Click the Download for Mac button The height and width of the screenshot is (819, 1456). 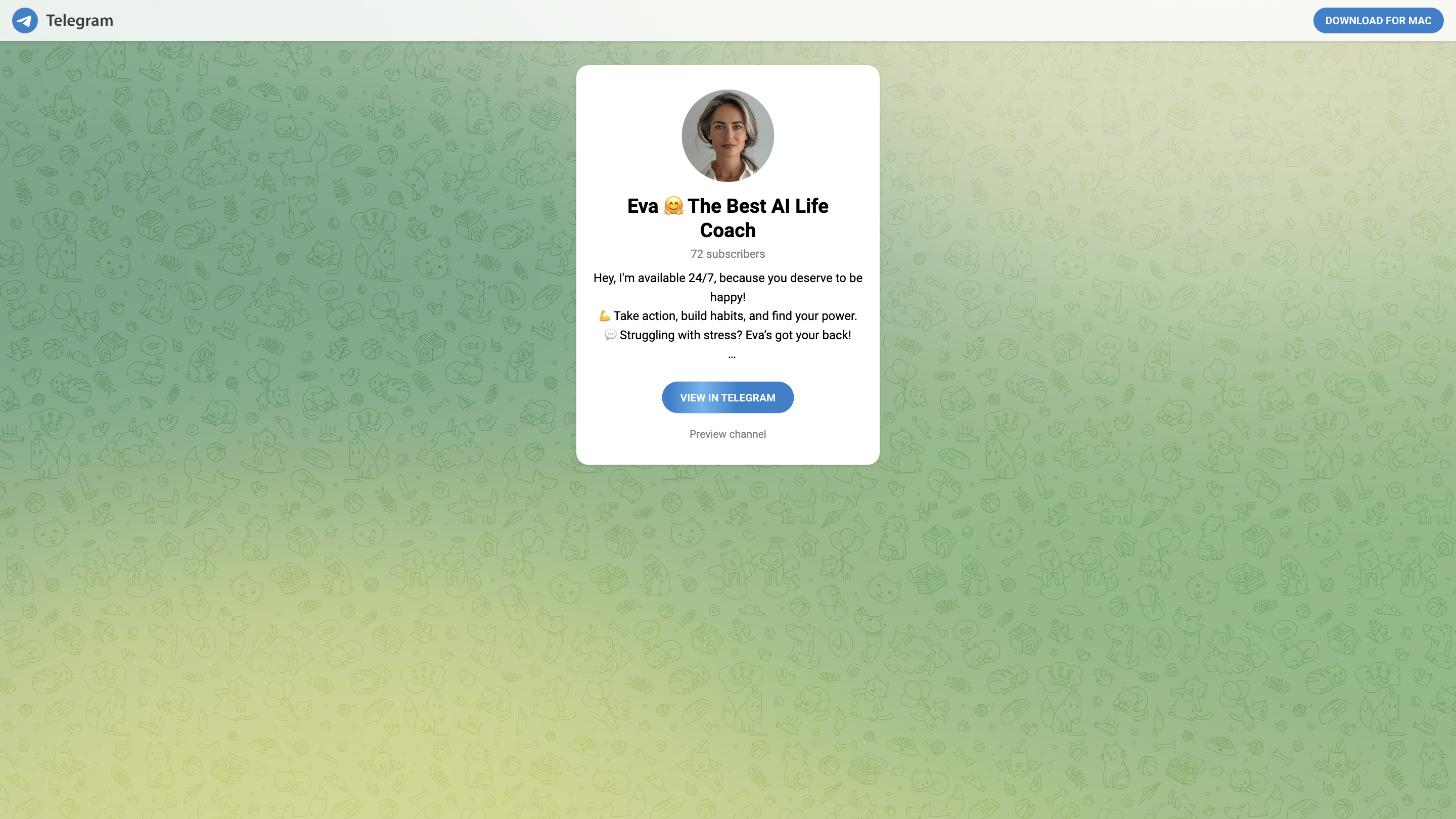click(1378, 20)
